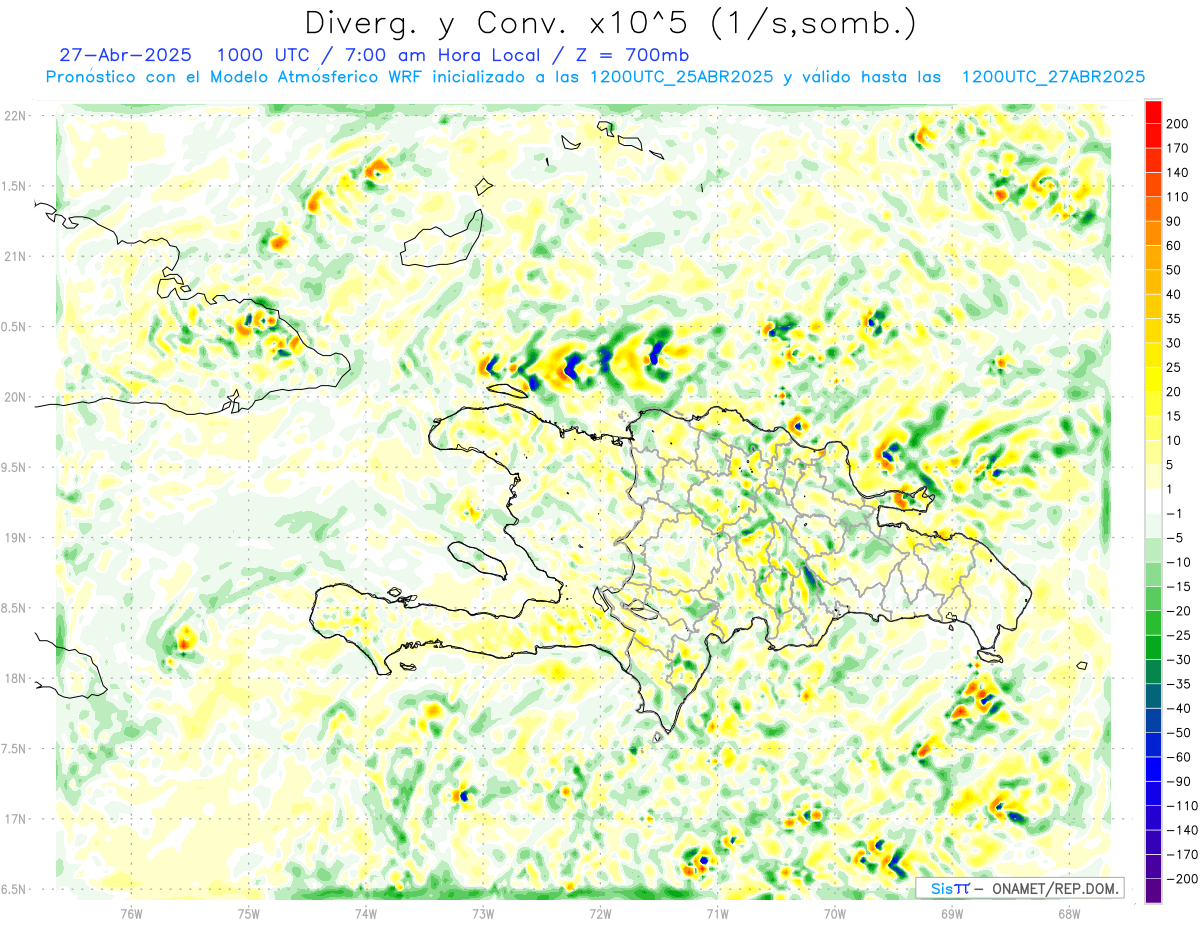Click the purple colorbar segment below -200

(1153, 890)
